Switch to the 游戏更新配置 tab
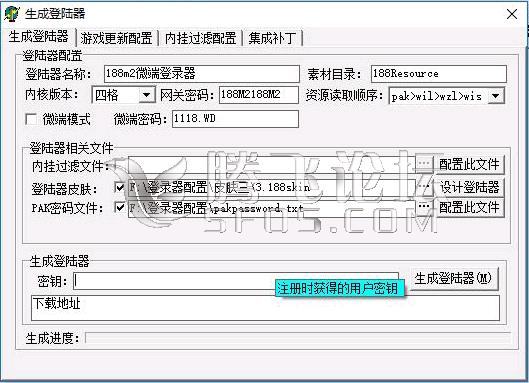This screenshot has width=529, height=383. click(x=116, y=38)
